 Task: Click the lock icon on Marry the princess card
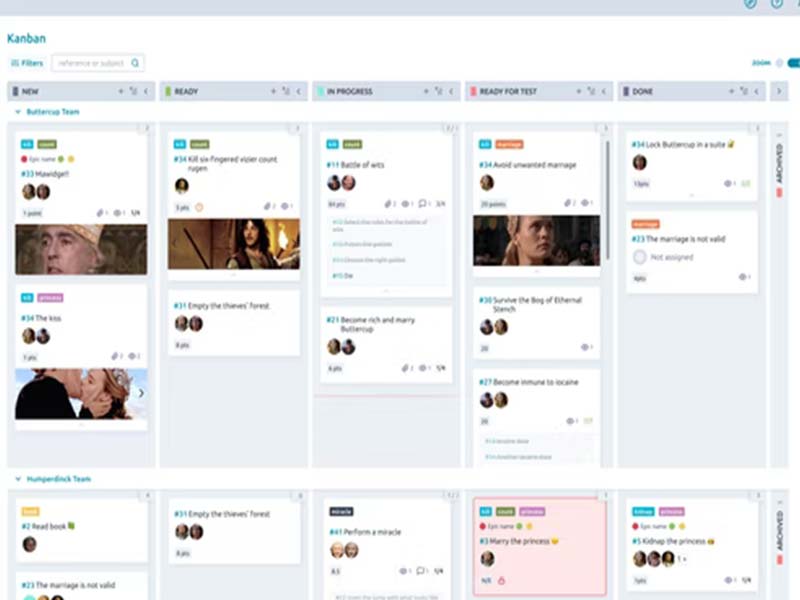click(x=501, y=580)
